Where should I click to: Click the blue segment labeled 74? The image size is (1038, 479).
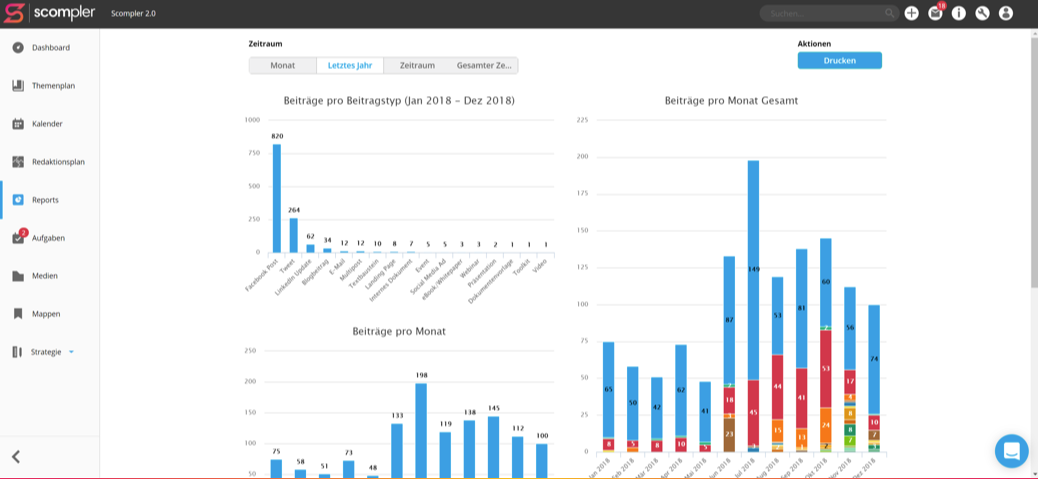pos(874,359)
